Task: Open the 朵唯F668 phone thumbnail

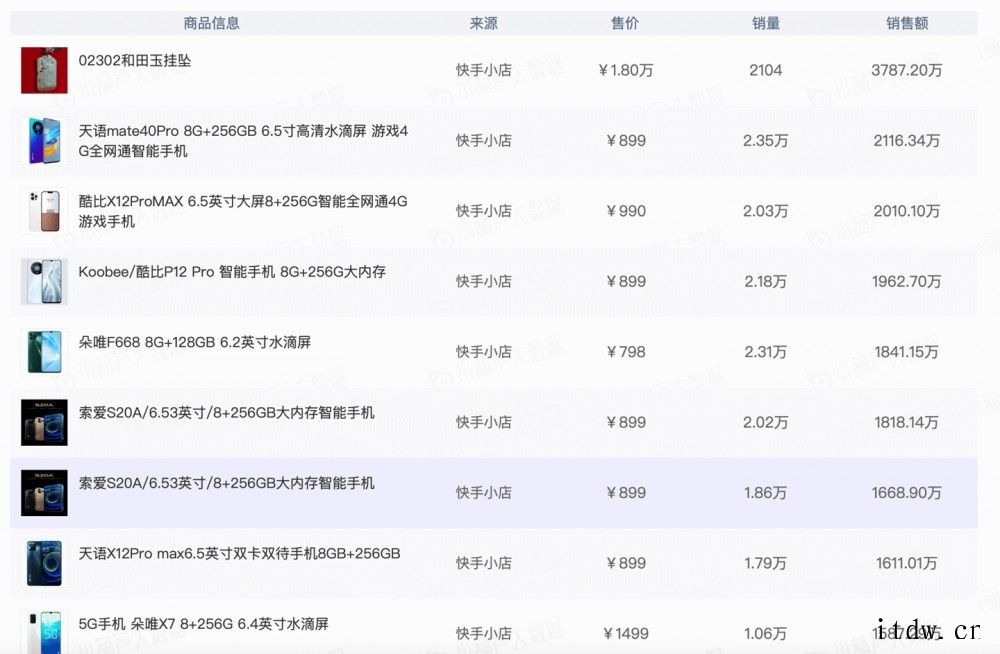Action: (x=44, y=352)
